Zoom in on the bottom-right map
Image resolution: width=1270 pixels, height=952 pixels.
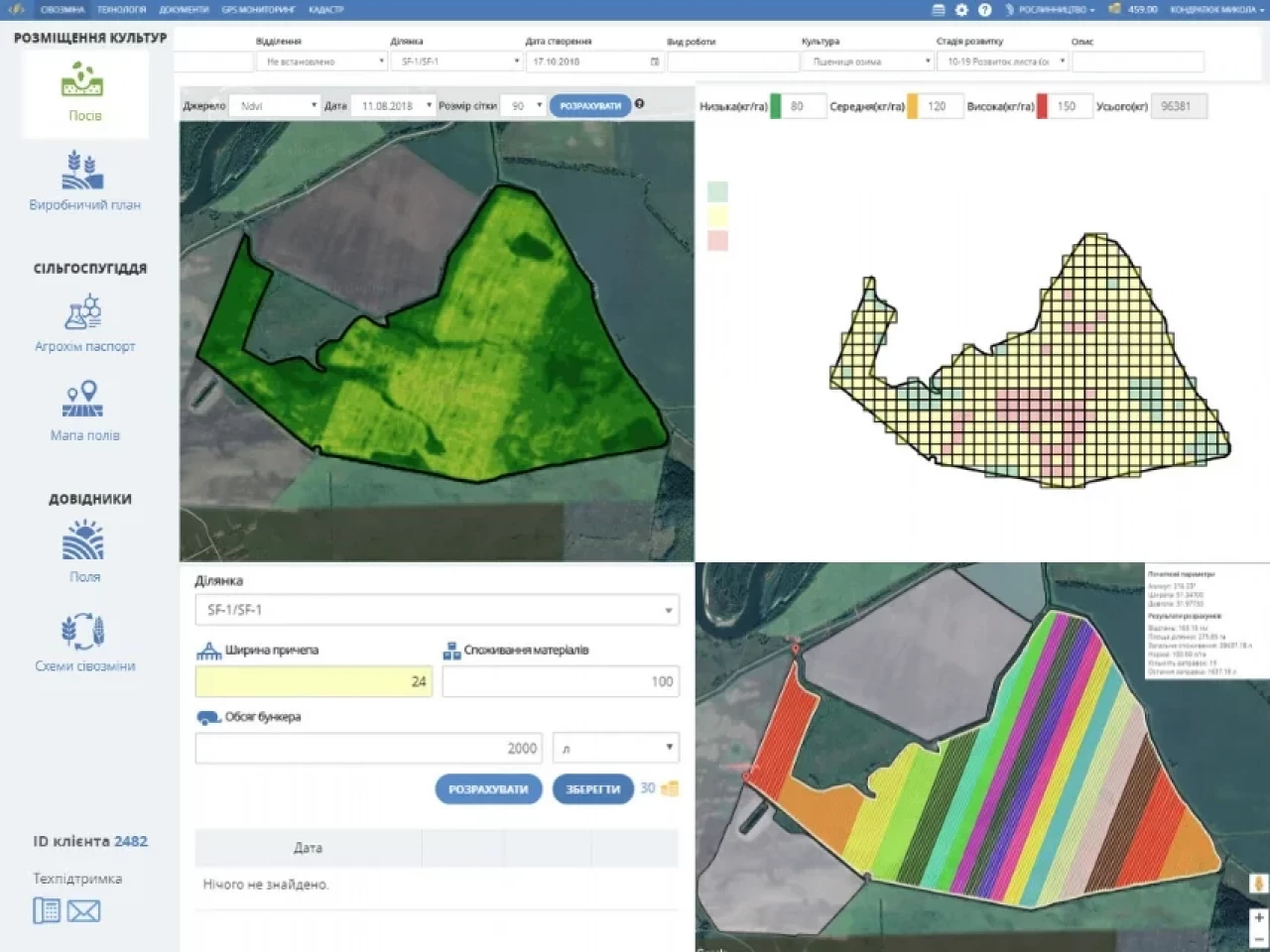(1258, 917)
